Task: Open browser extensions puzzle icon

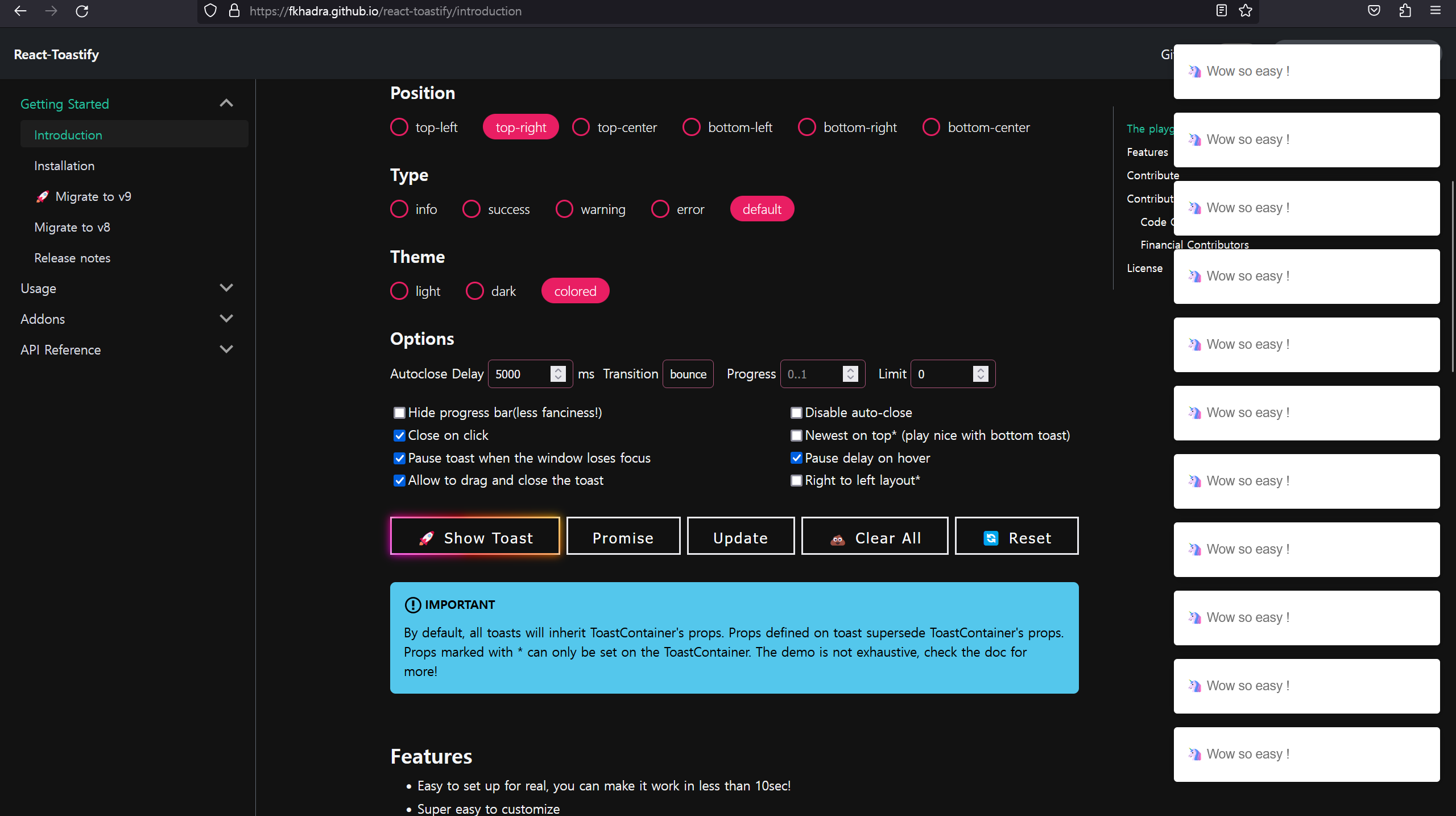Action: (x=1405, y=11)
